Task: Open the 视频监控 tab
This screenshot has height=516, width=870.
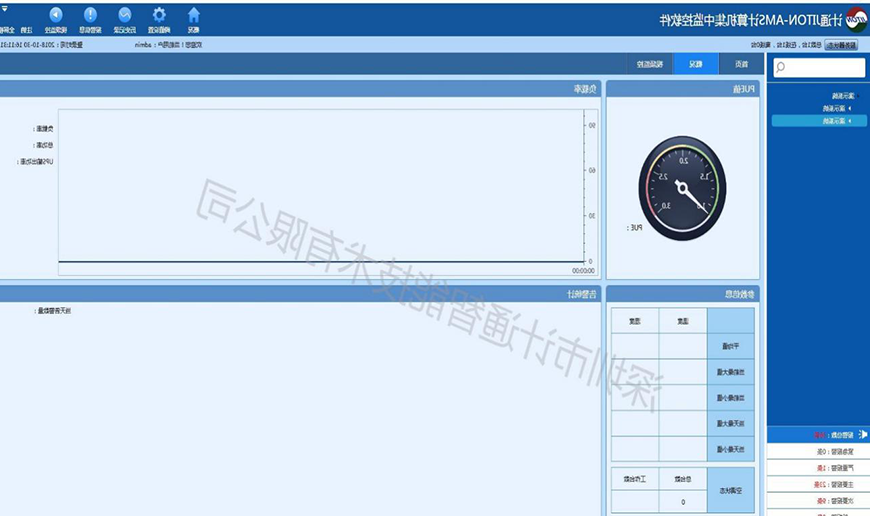Action: click(x=652, y=64)
